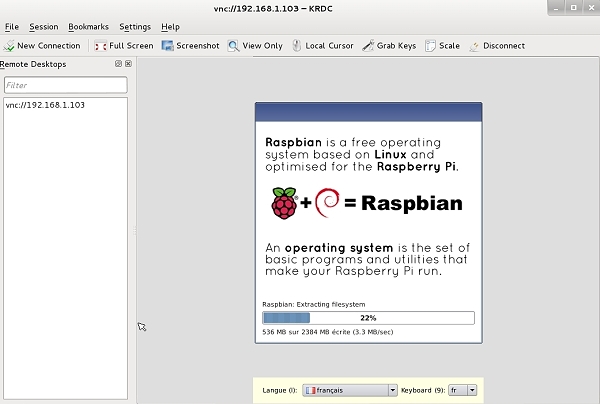Minimize the KRDC window
Viewport: 600px width, 404px height.
click(556, 8)
